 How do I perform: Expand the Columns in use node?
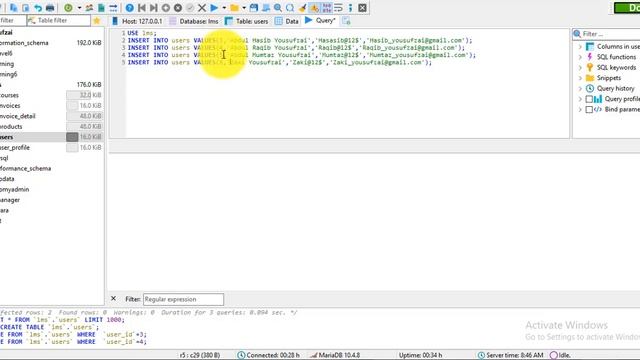pyautogui.click(x=580, y=47)
